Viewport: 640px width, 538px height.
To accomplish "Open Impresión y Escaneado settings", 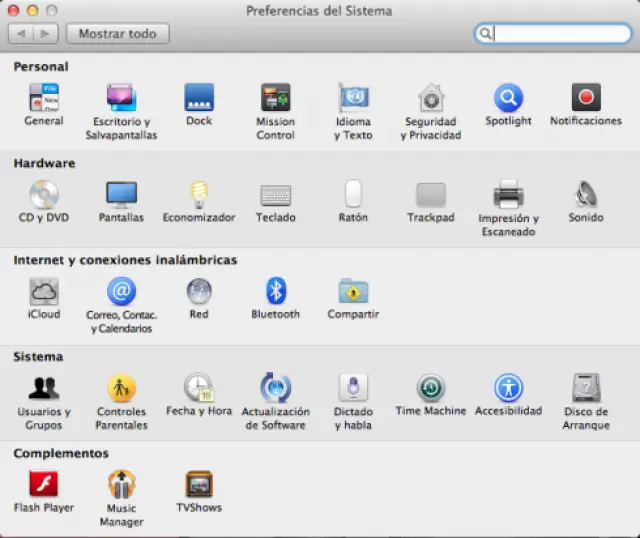I will (508, 194).
